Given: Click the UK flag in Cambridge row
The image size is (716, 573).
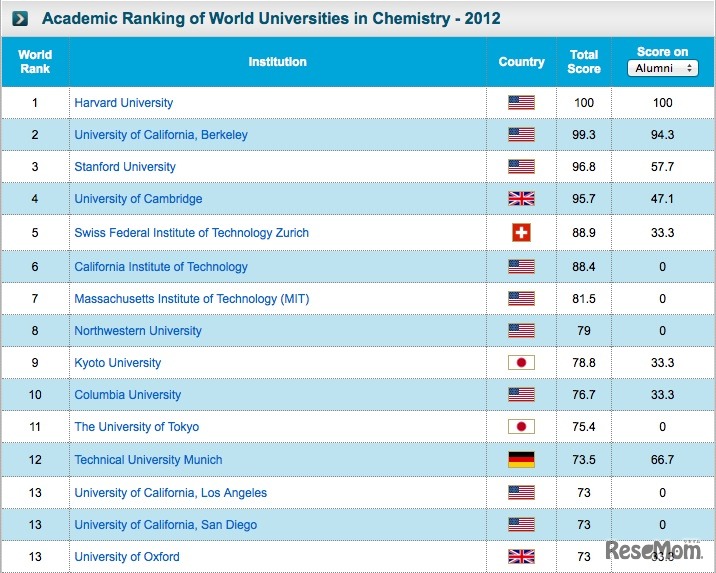Looking at the screenshot, I should click(x=521, y=199).
